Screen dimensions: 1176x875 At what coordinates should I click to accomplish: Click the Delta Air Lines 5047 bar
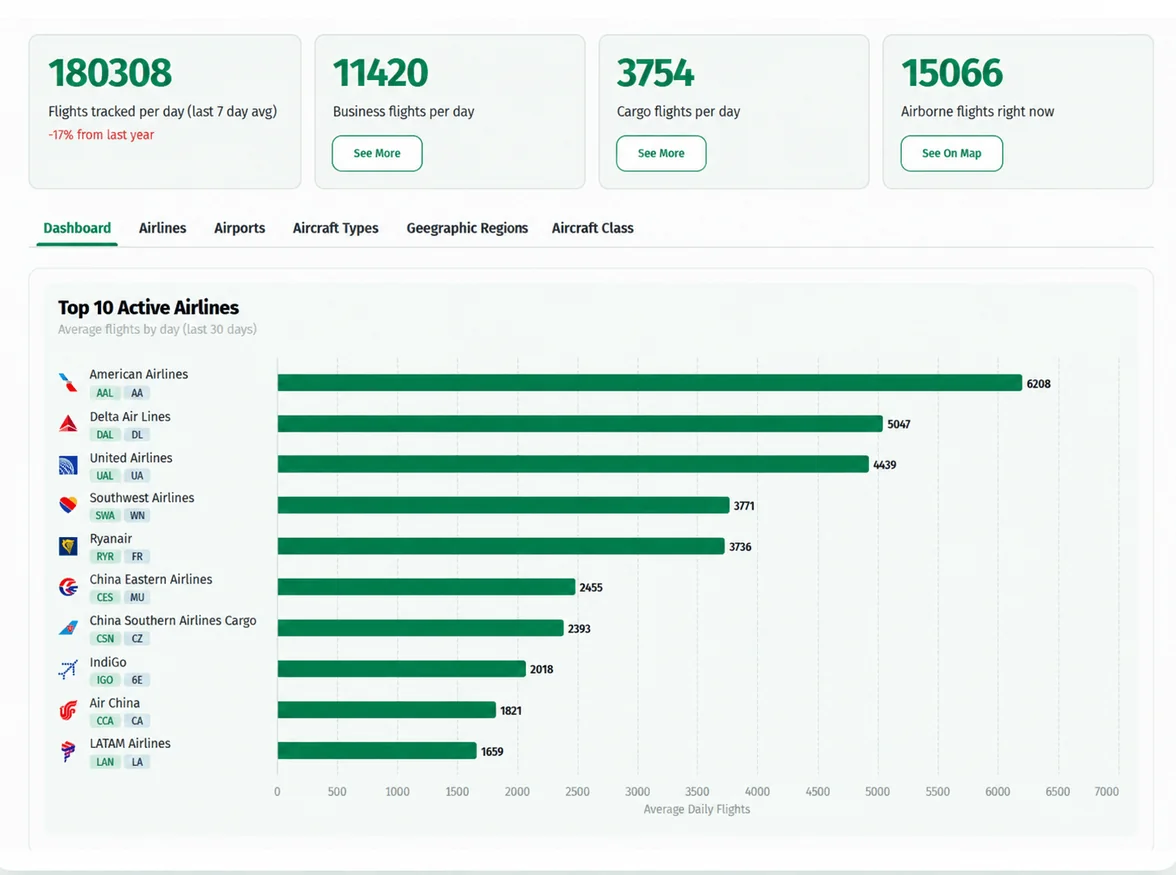pyautogui.click(x=580, y=424)
